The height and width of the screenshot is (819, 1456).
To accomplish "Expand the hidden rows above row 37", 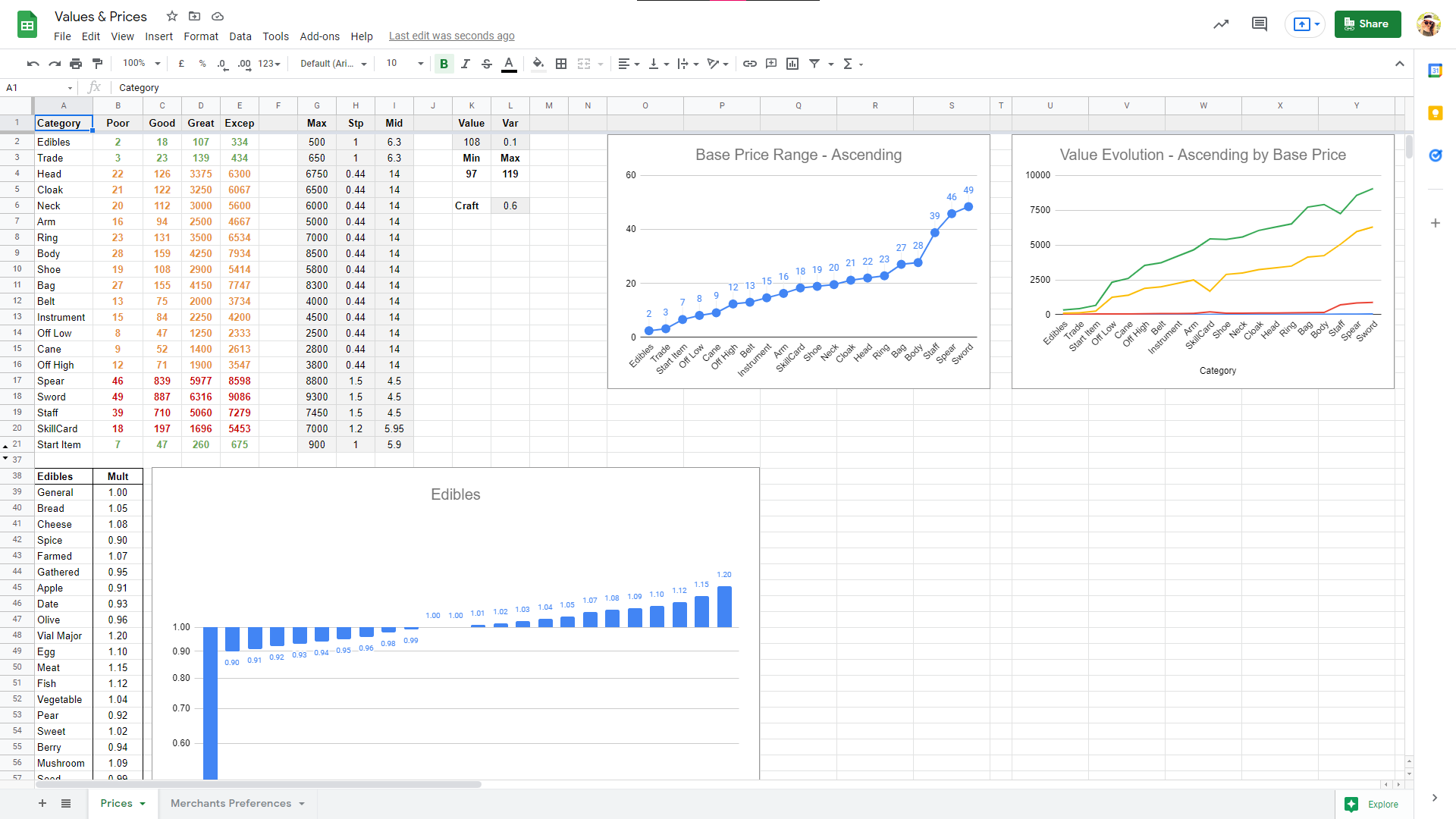I will (5, 458).
